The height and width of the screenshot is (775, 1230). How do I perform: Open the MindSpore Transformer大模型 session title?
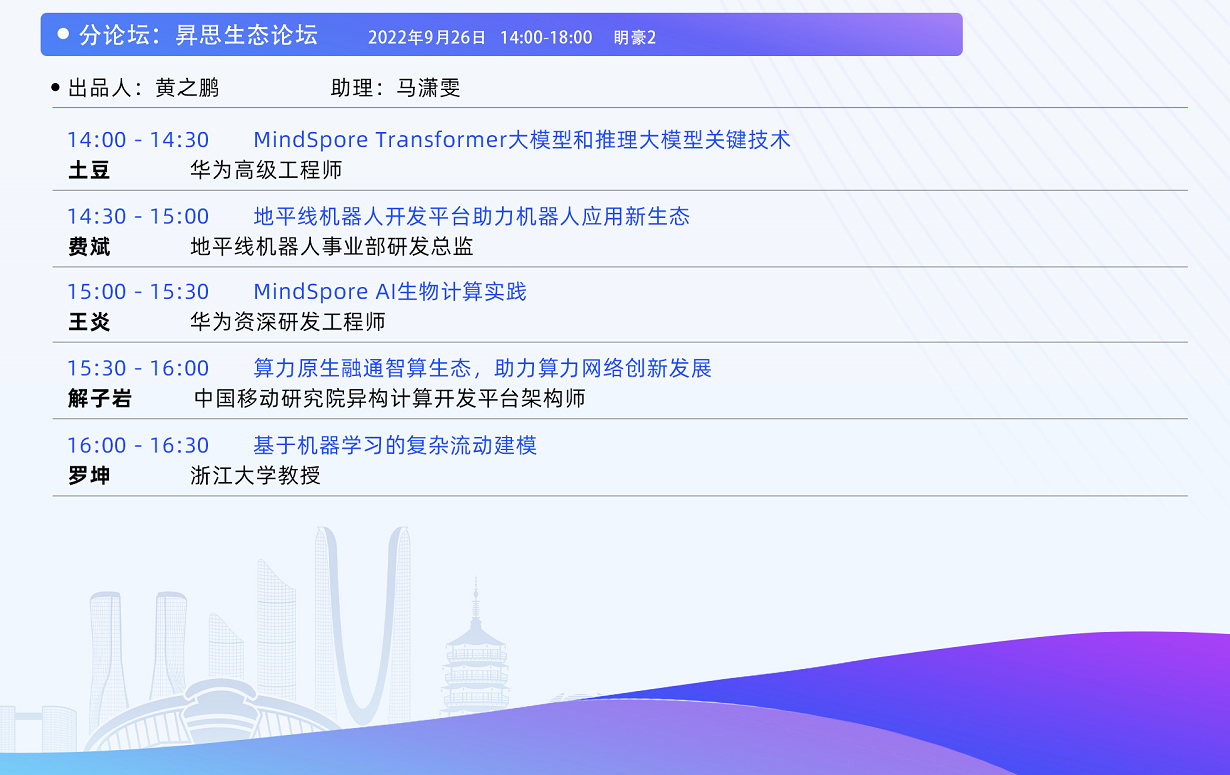[522, 140]
